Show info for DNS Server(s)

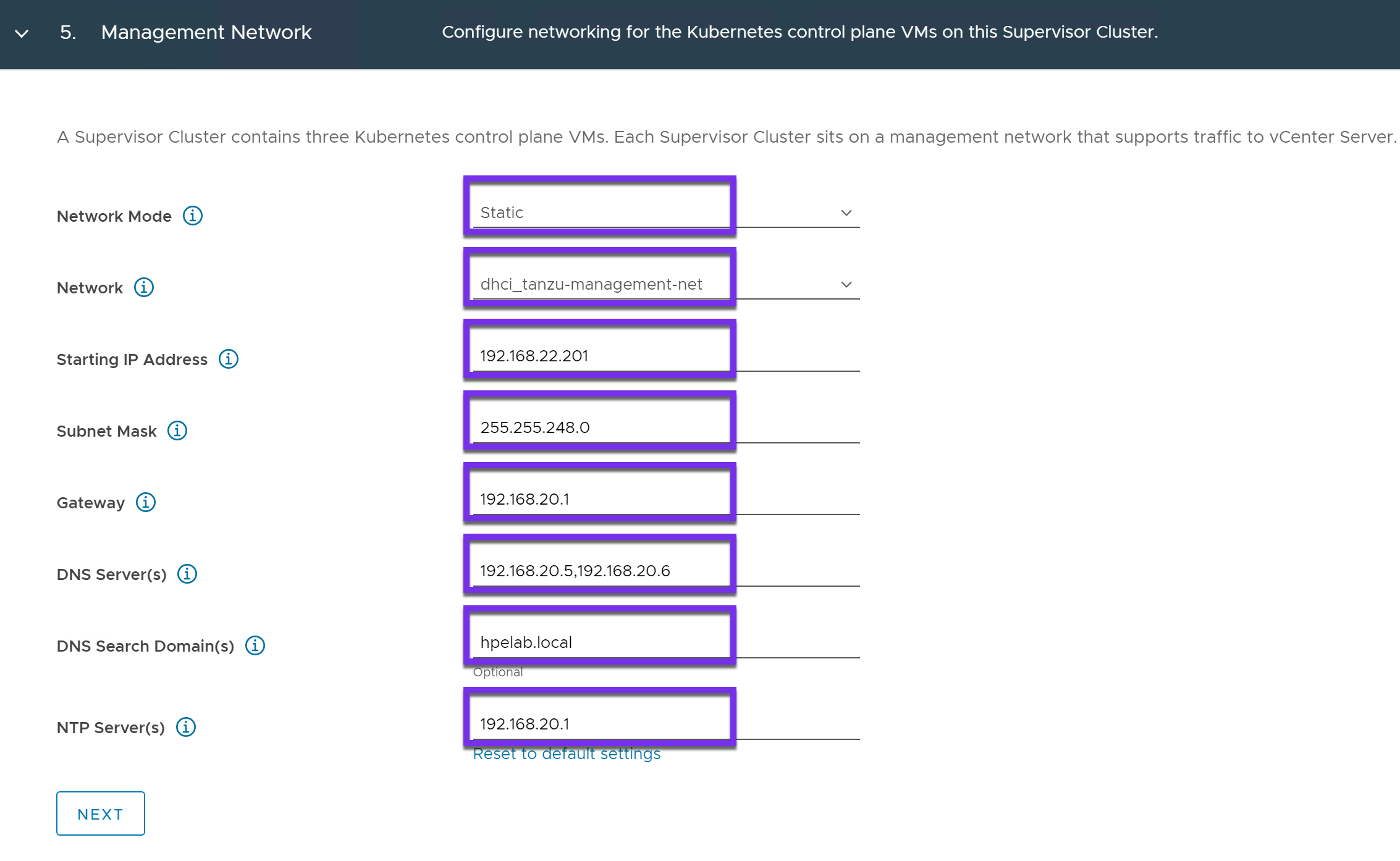[x=187, y=574]
